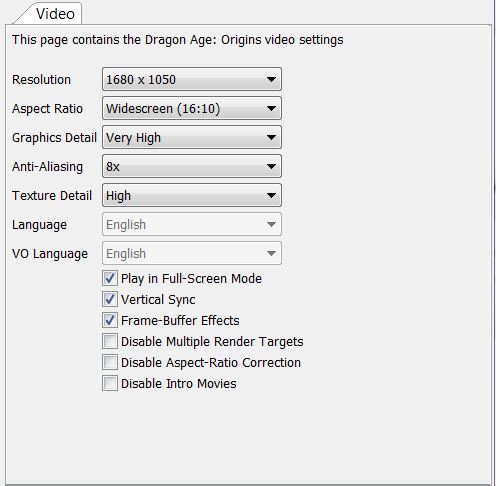496x486 pixels.
Task: Click the Resolution dropdown arrow
Action: [x=271, y=80]
